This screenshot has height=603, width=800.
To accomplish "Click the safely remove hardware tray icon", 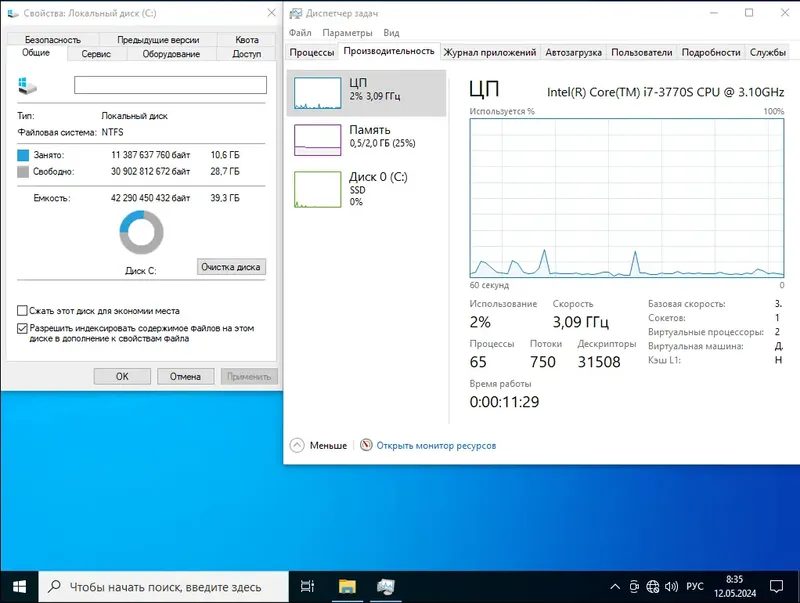I will pyautogui.click(x=634, y=587).
